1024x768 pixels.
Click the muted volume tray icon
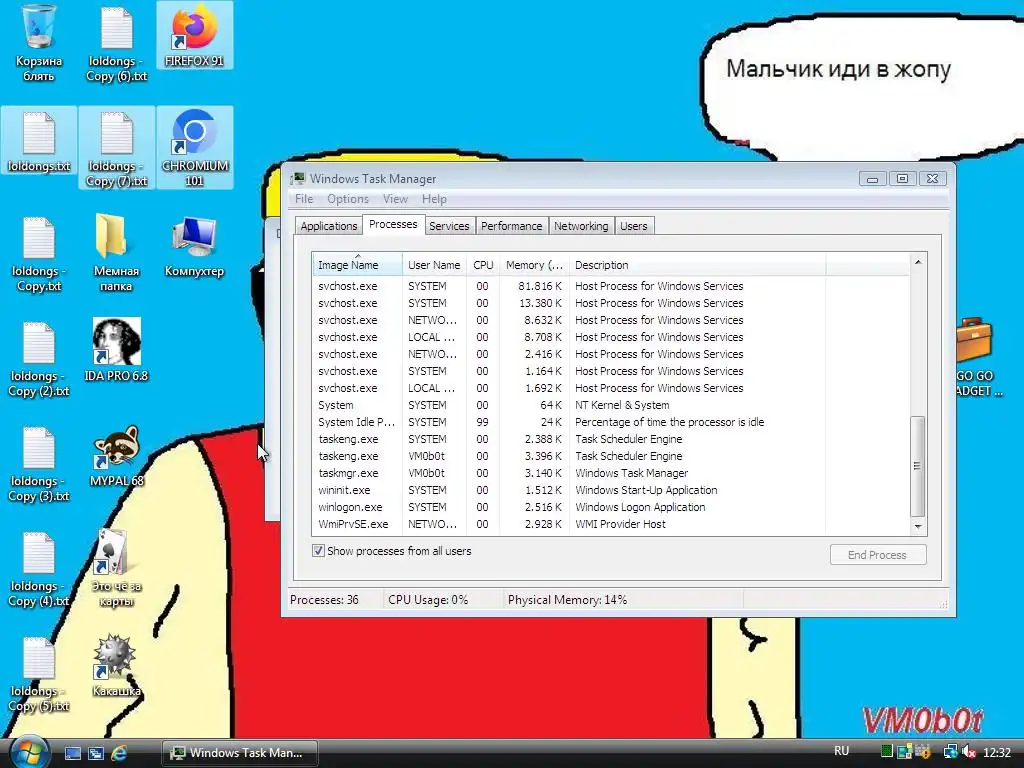(x=969, y=752)
